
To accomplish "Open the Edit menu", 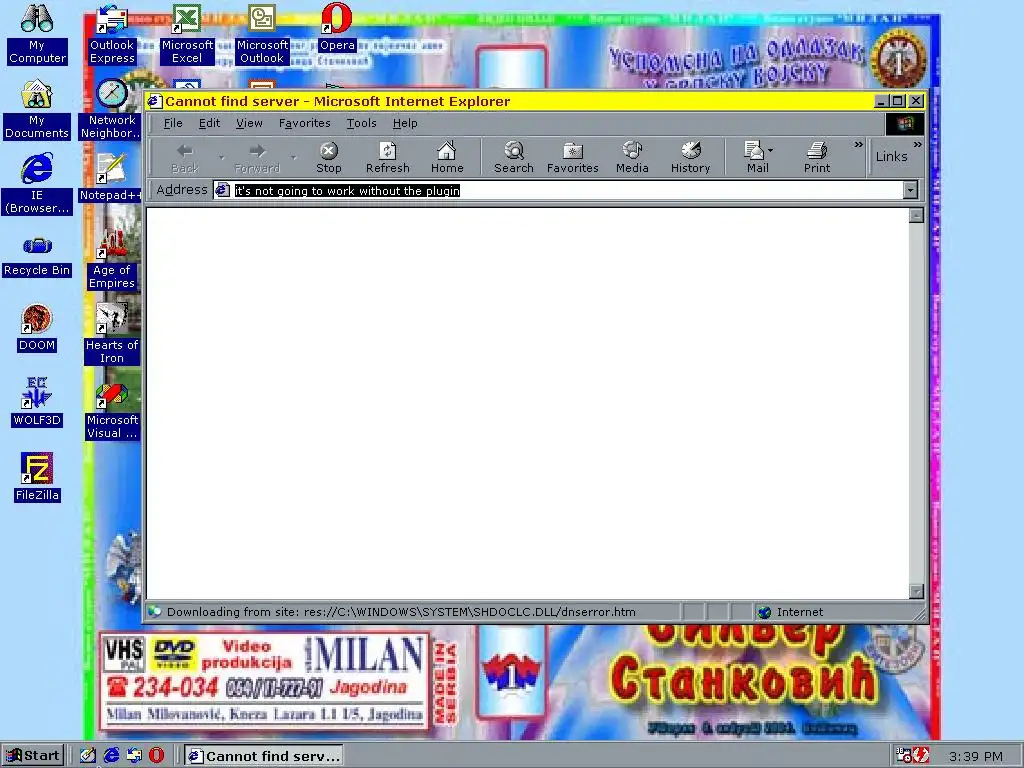I will pos(209,123).
